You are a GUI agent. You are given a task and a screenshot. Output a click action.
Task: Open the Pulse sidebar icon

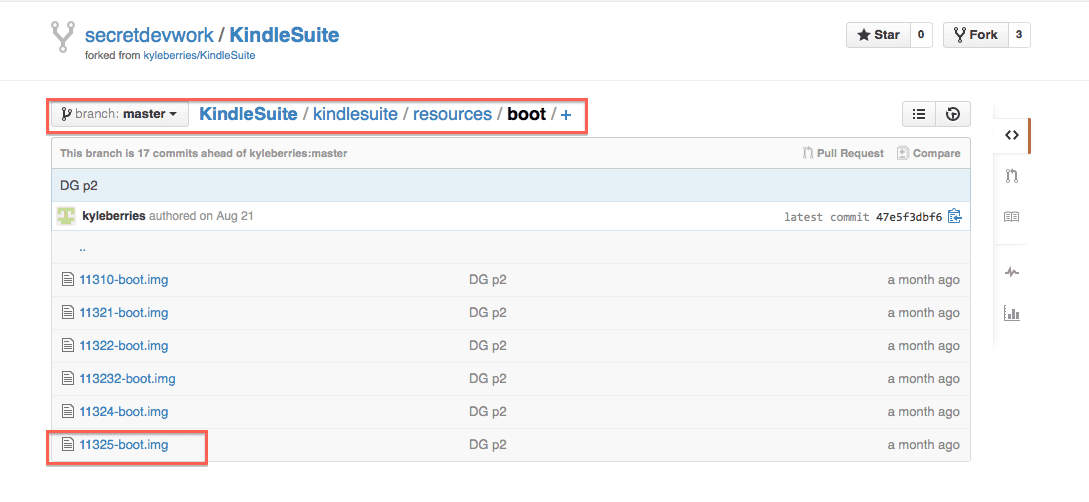1011,272
